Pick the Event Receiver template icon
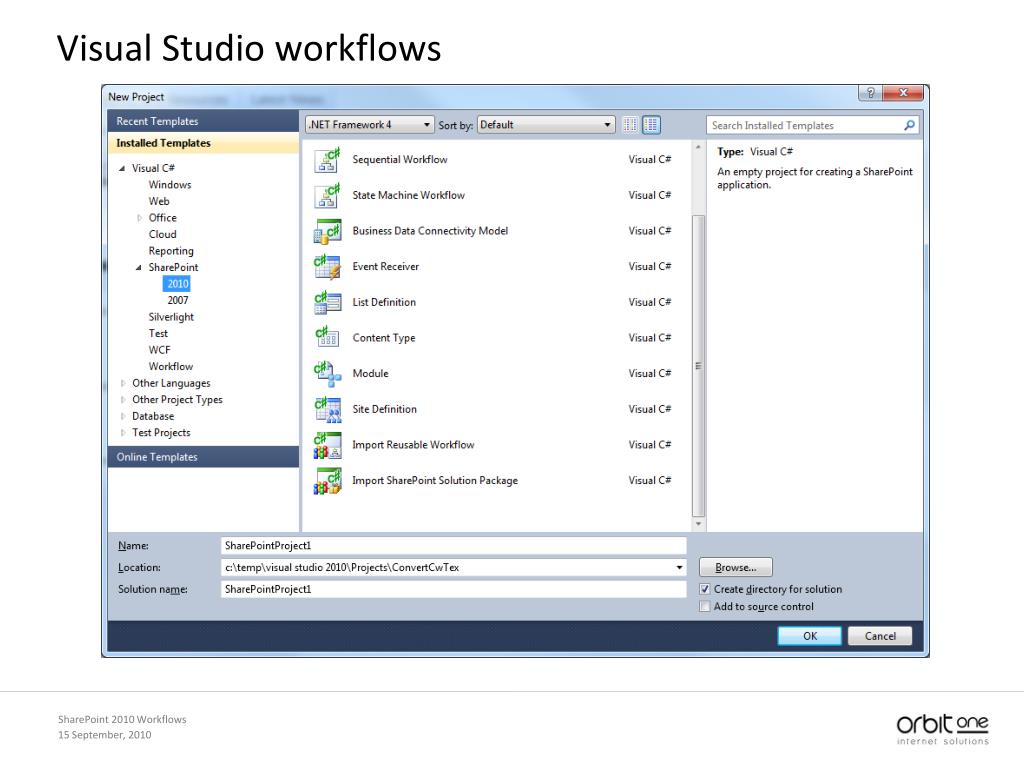The width and height of the screenshot is (1024, 768). click(327, 266)
